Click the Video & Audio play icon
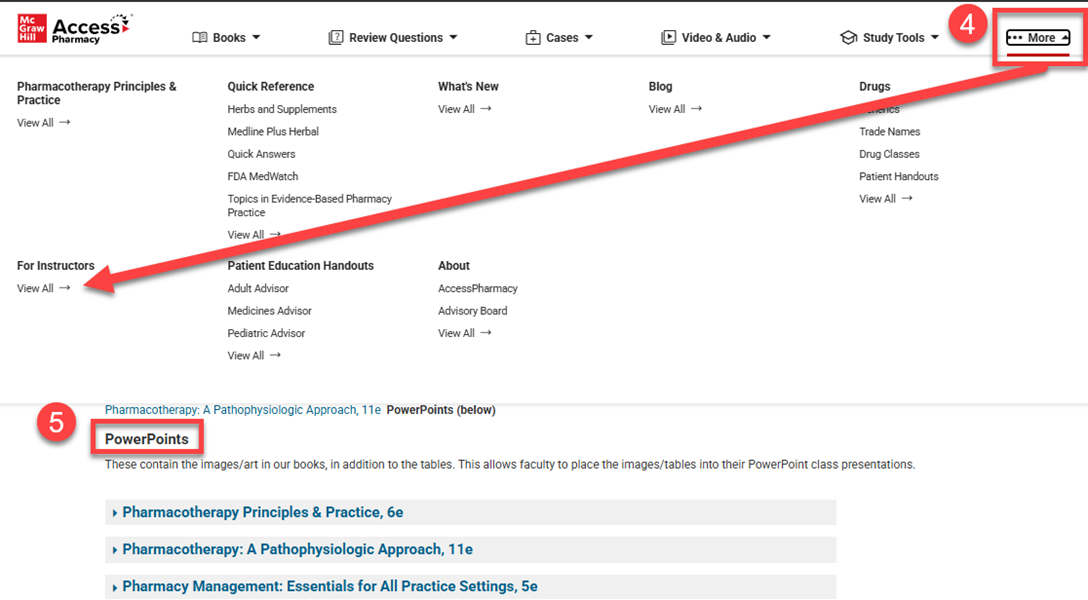This screenshot has width=1088, height=600. [669, 38]
